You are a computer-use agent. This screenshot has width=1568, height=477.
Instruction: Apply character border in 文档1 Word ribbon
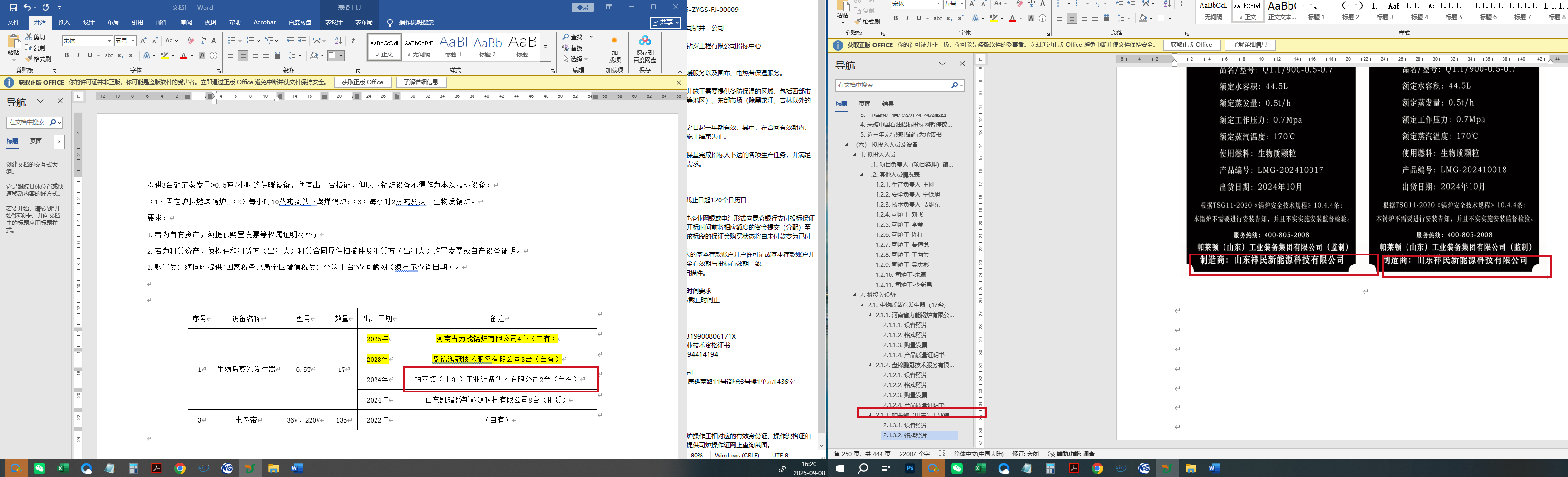coord(214,41)
